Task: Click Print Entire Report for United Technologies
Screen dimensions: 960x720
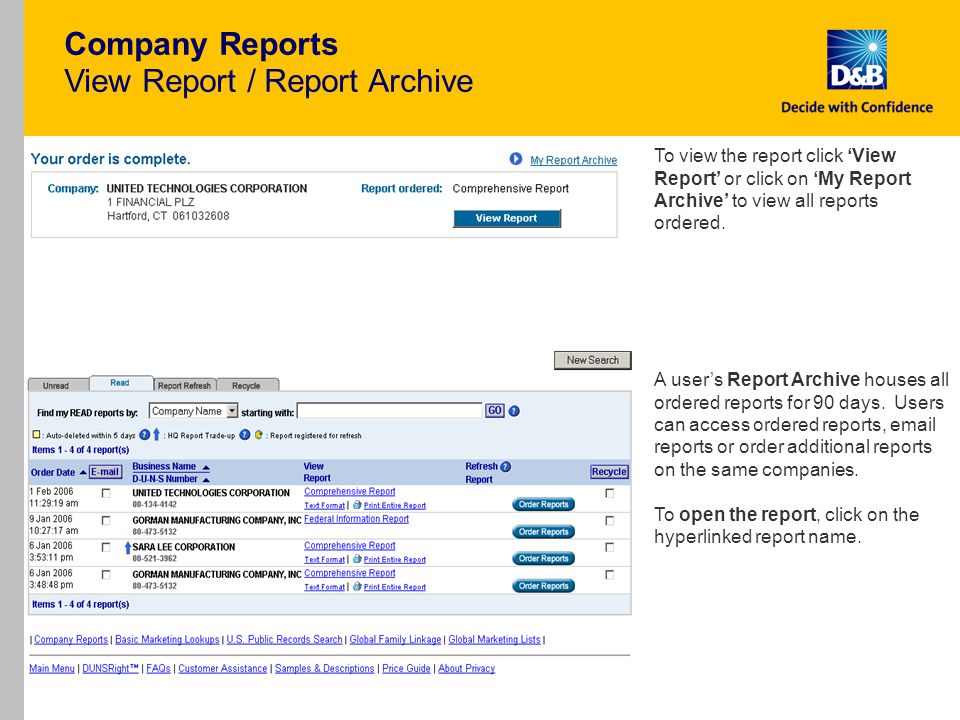Action: coord(395,506)
